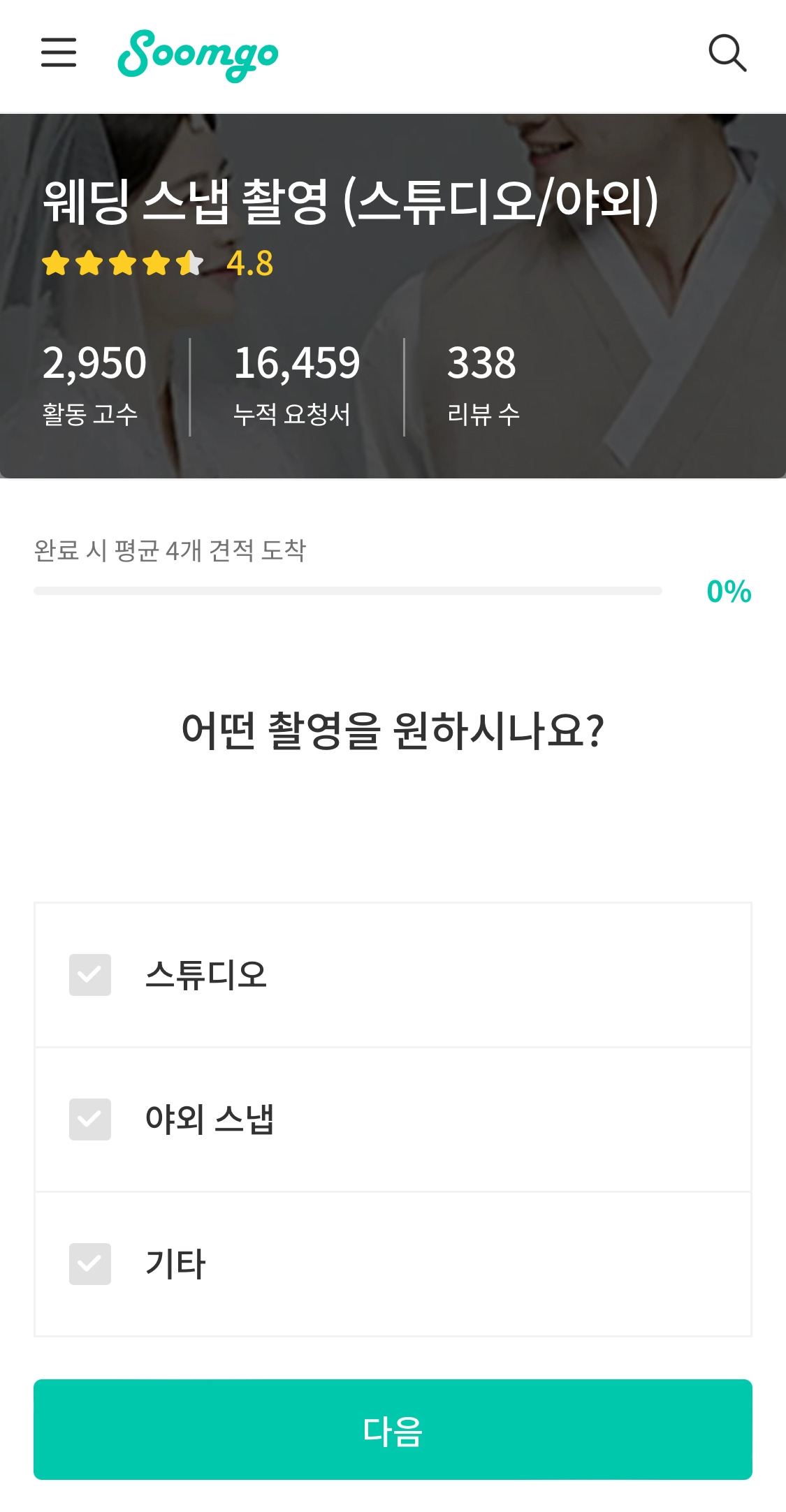Select the 스튜디오 option label

pyautogui.click(x=206, y=975)
